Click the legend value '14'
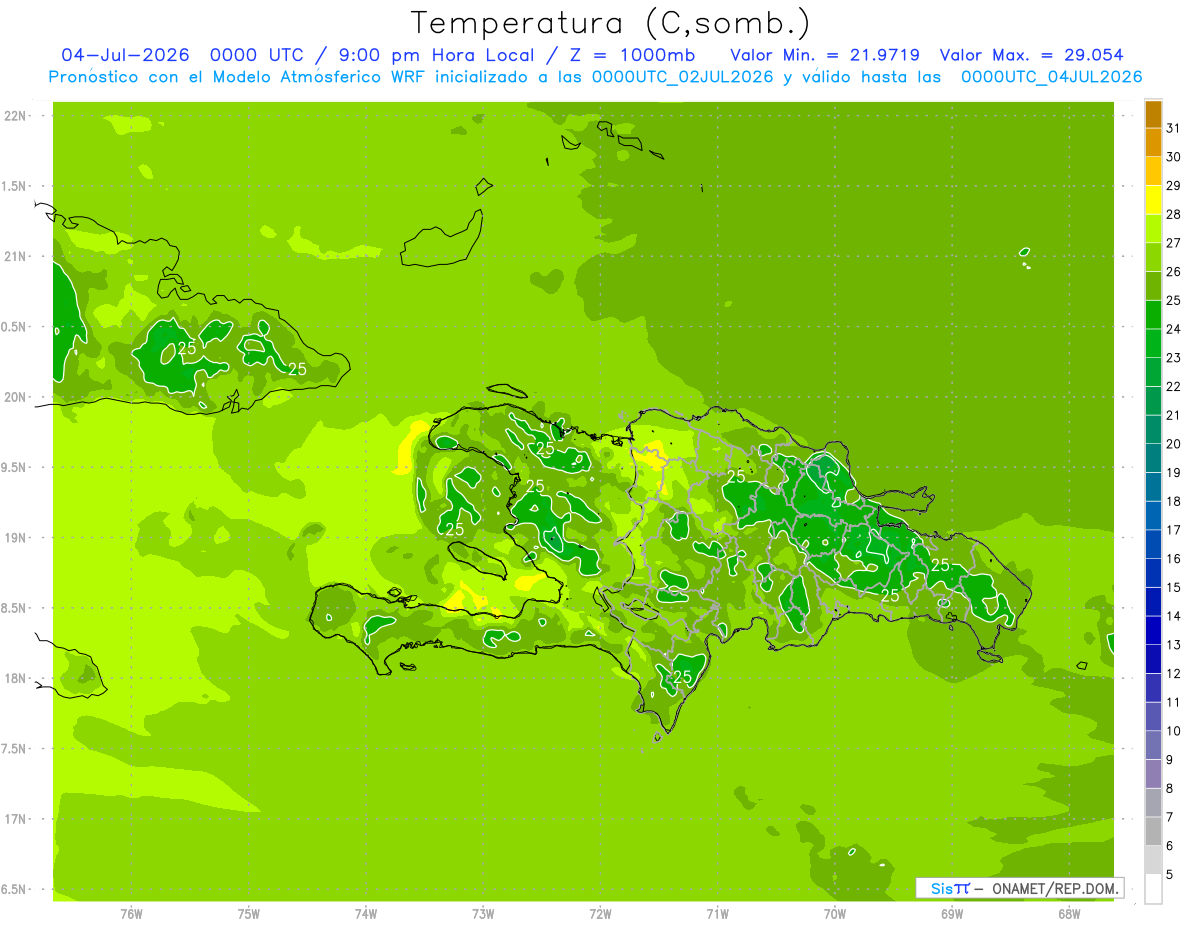Viewport: 1200px width, 927px height. [1174, 616]
